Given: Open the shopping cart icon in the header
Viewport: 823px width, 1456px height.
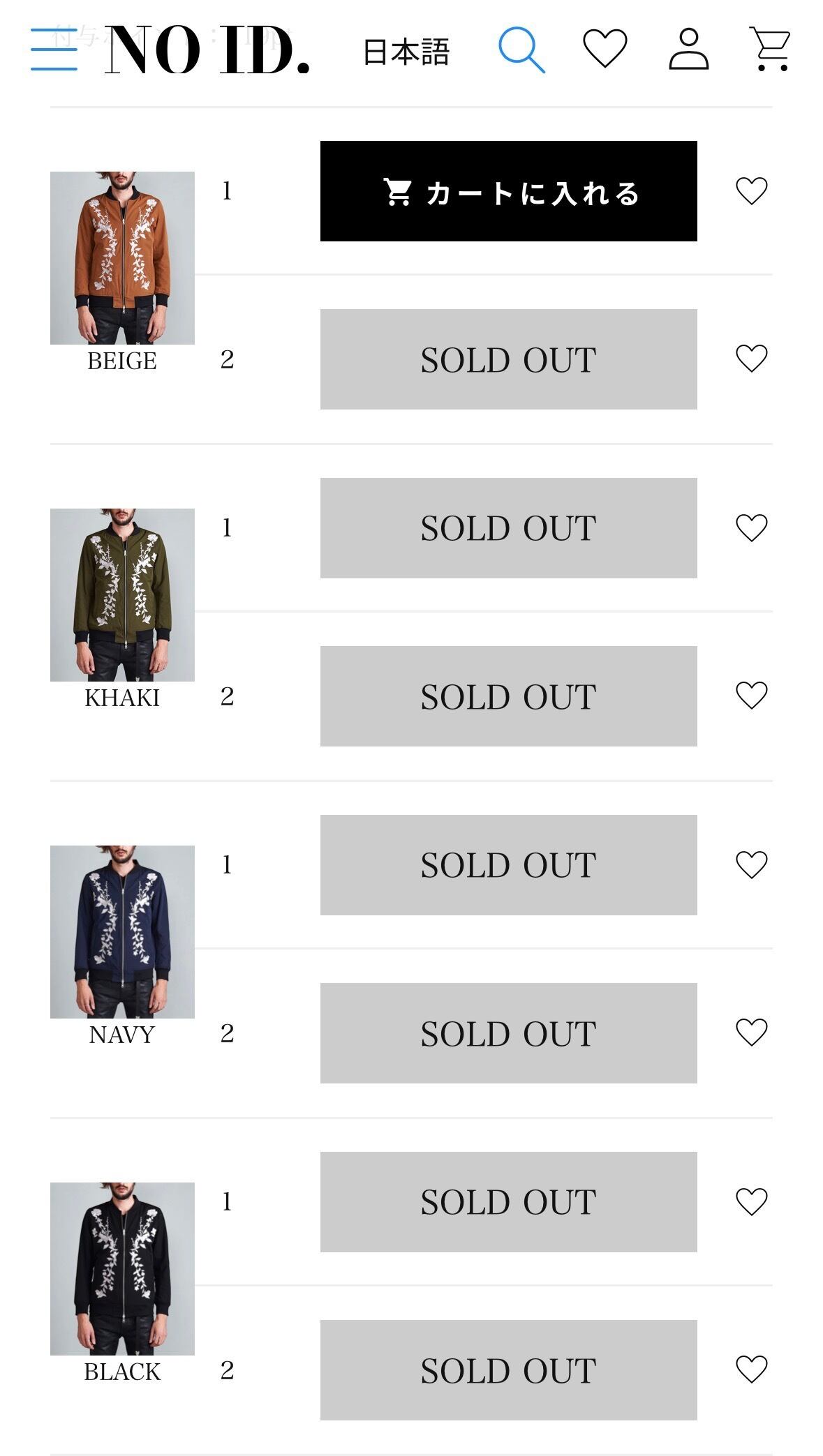Looking at the screenshot, I should click(771, 49).
